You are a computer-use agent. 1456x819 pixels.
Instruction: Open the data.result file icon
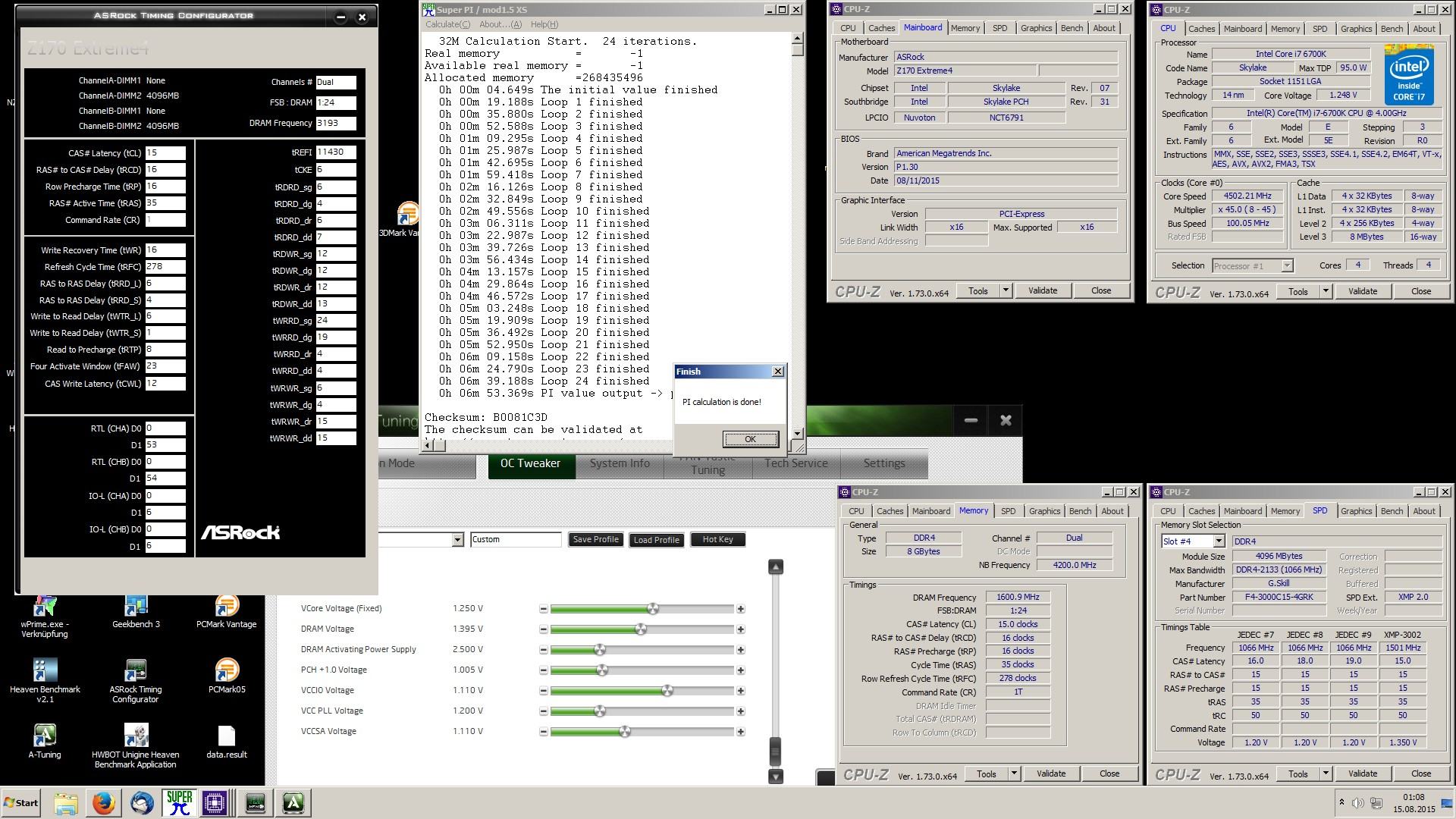tap(226, 736)
